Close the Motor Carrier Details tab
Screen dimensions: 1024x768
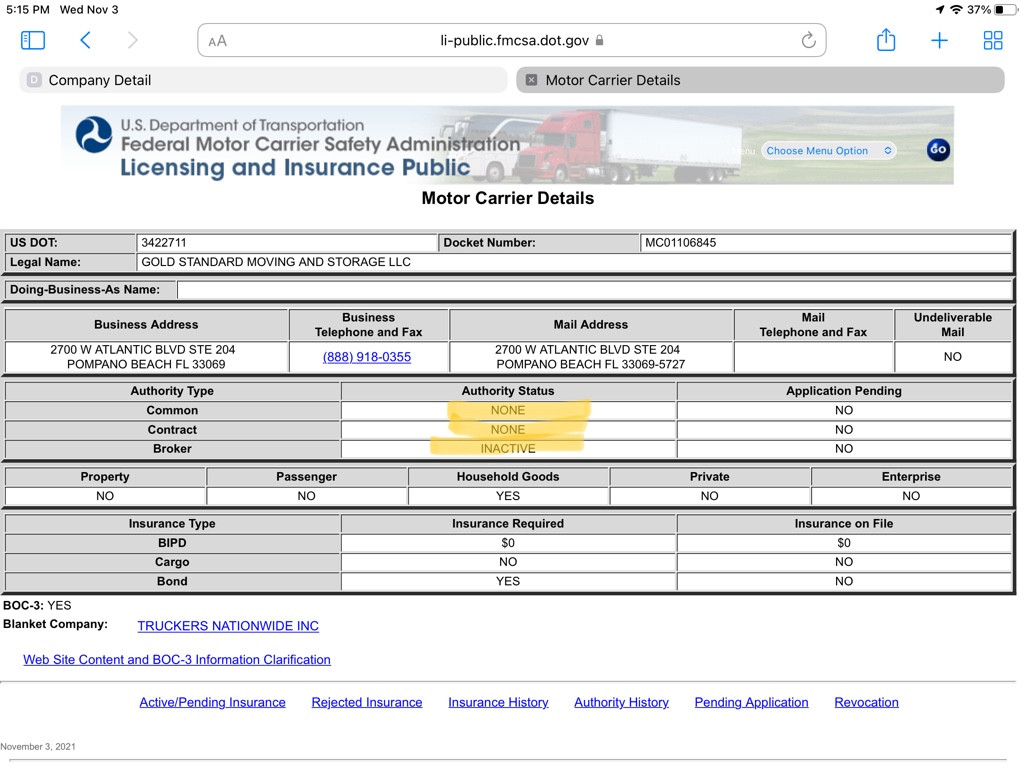531,80
